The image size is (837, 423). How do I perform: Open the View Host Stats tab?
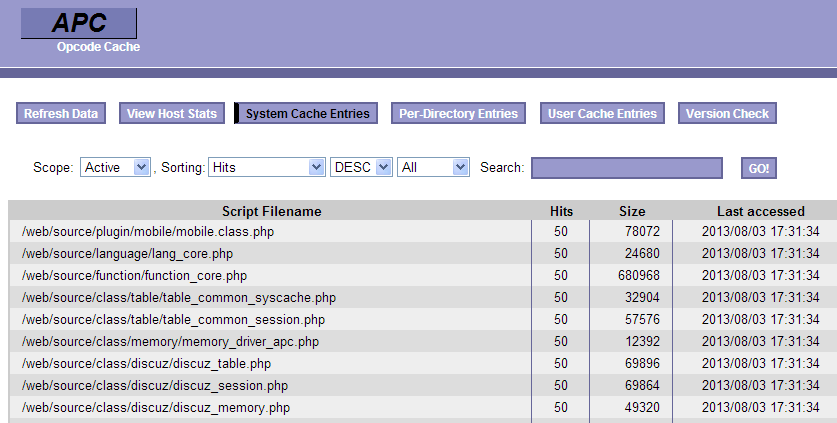(x=171, y=114)
